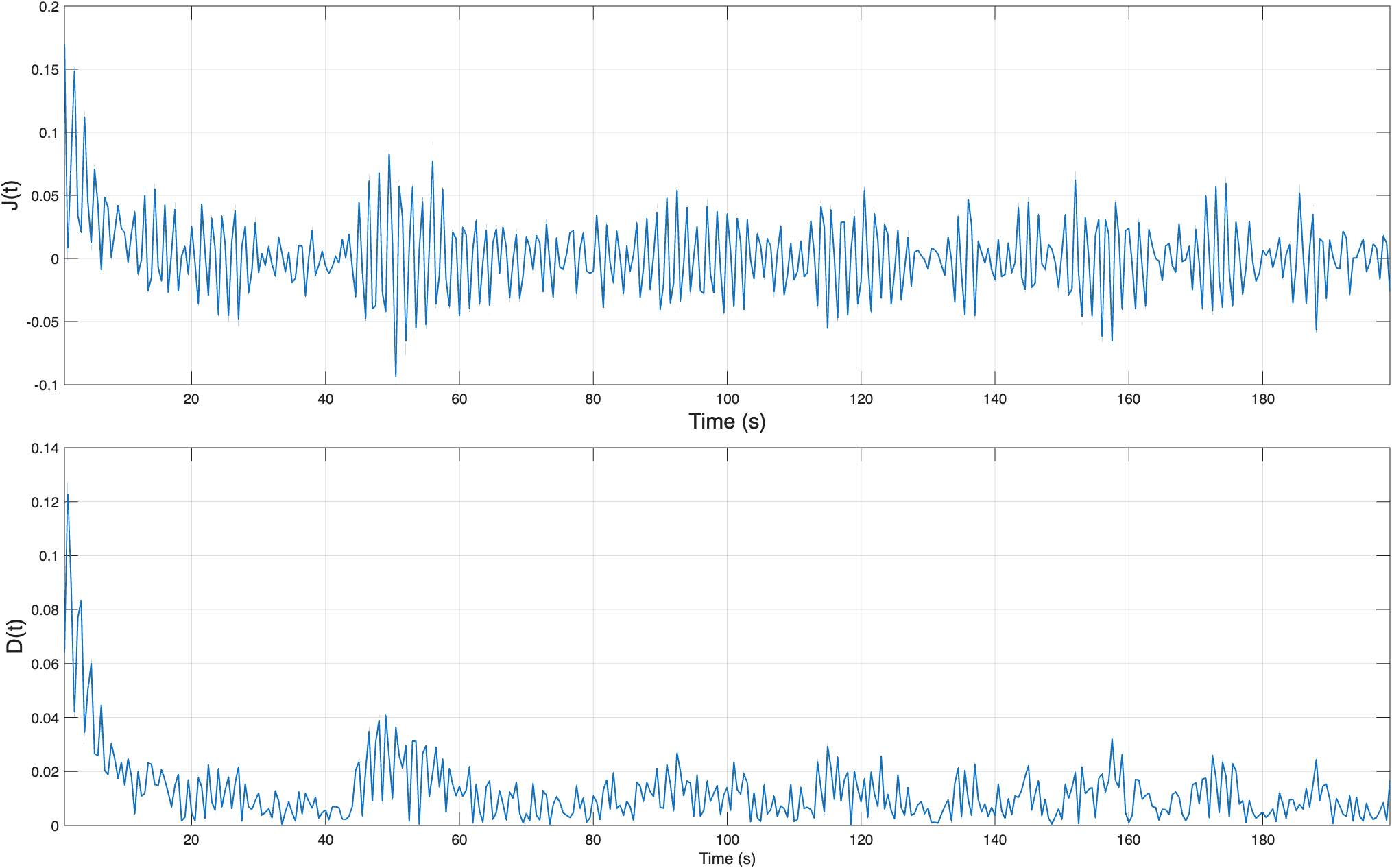
Task: Click the 0.14 tick on D(t) axis
Action: (45, 449)
